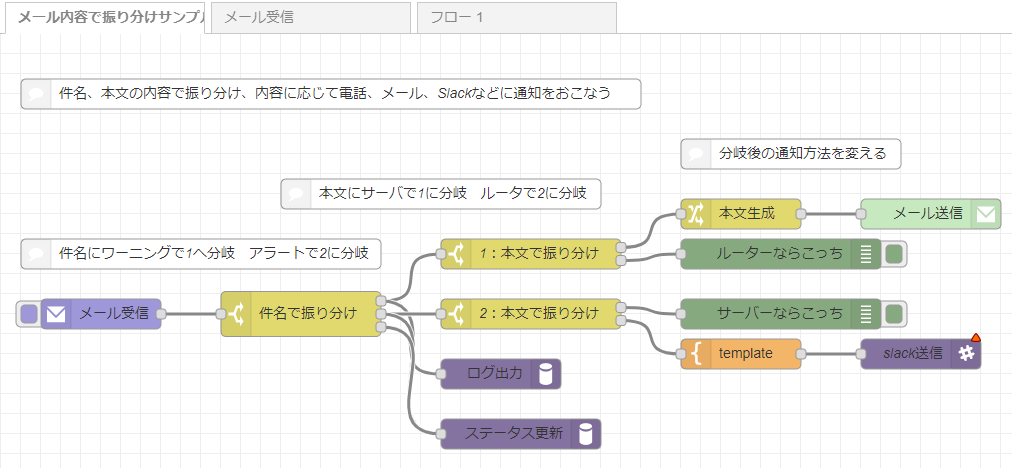
Task: Select the メール内容で振り分けサンプル tab
Action: [105, 17]
